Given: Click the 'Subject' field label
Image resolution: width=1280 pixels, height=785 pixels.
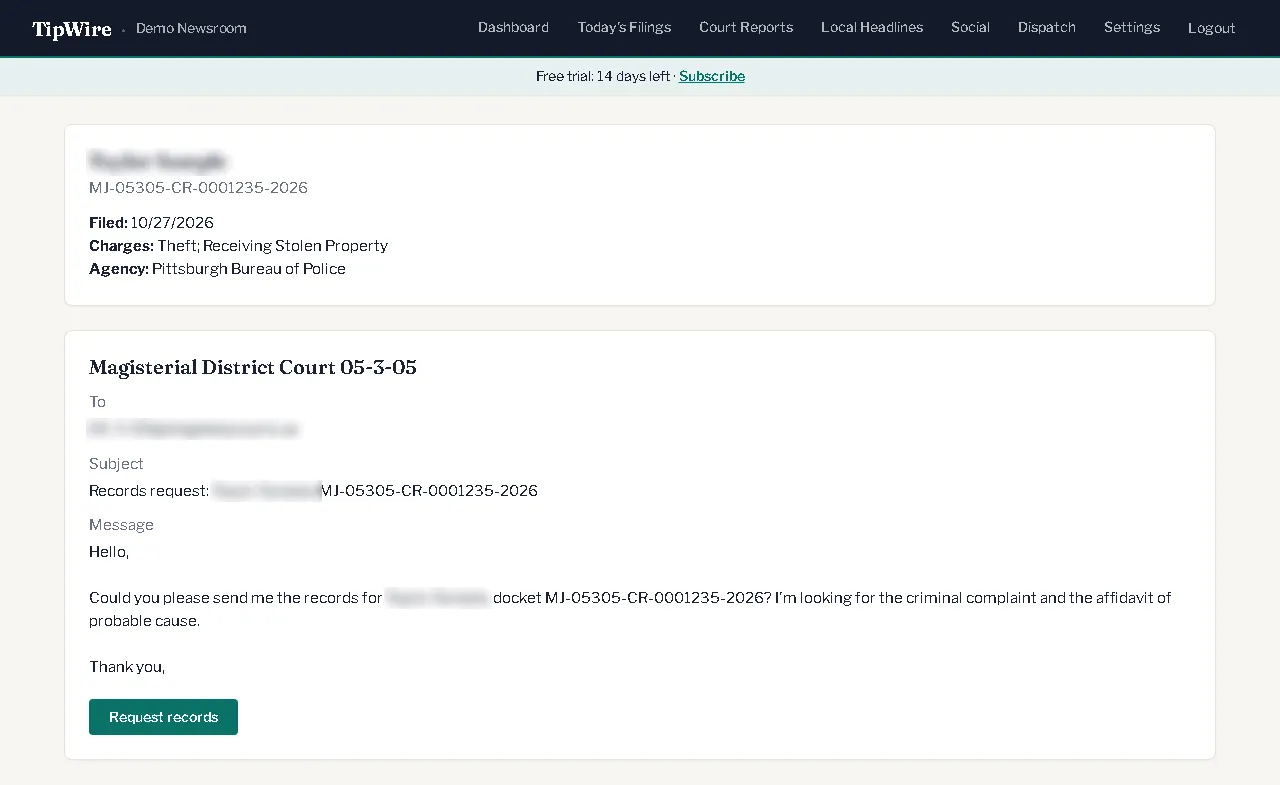Looking at the screenshot, I should tap(116, 464).
